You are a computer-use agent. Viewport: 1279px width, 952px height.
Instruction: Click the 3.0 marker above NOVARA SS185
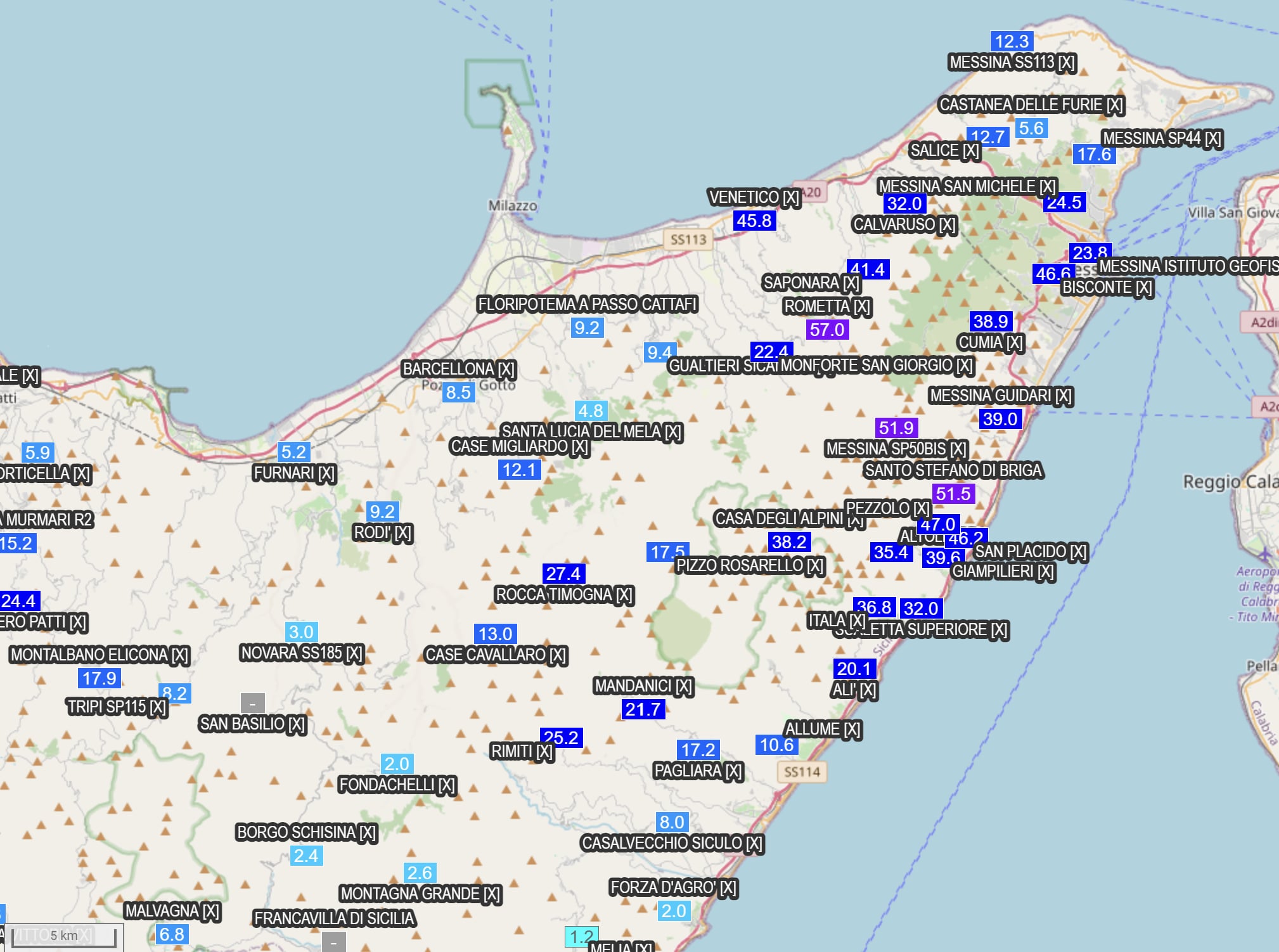[x=301, y=632]
